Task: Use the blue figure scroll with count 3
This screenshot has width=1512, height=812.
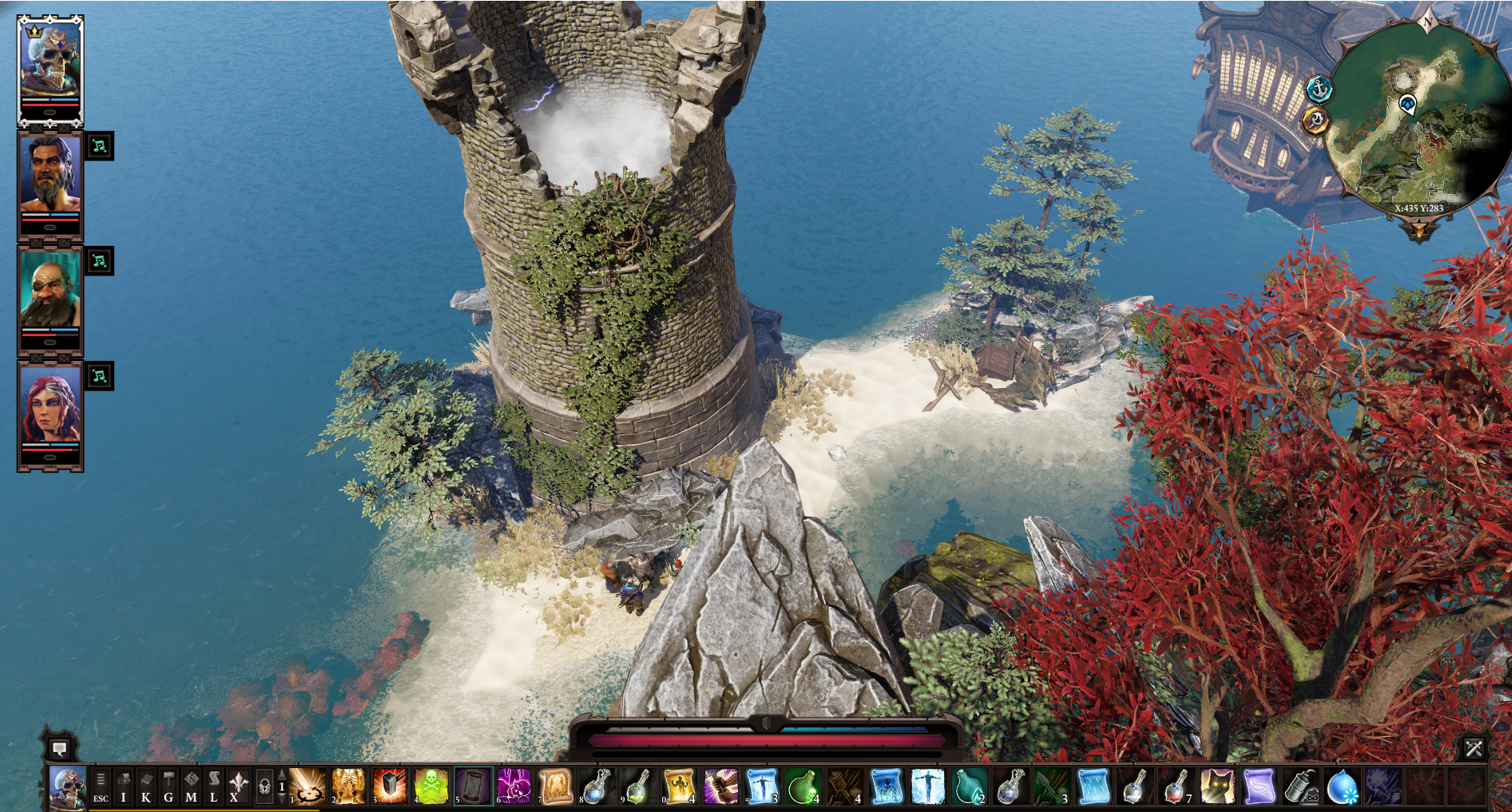Action: 763,786
